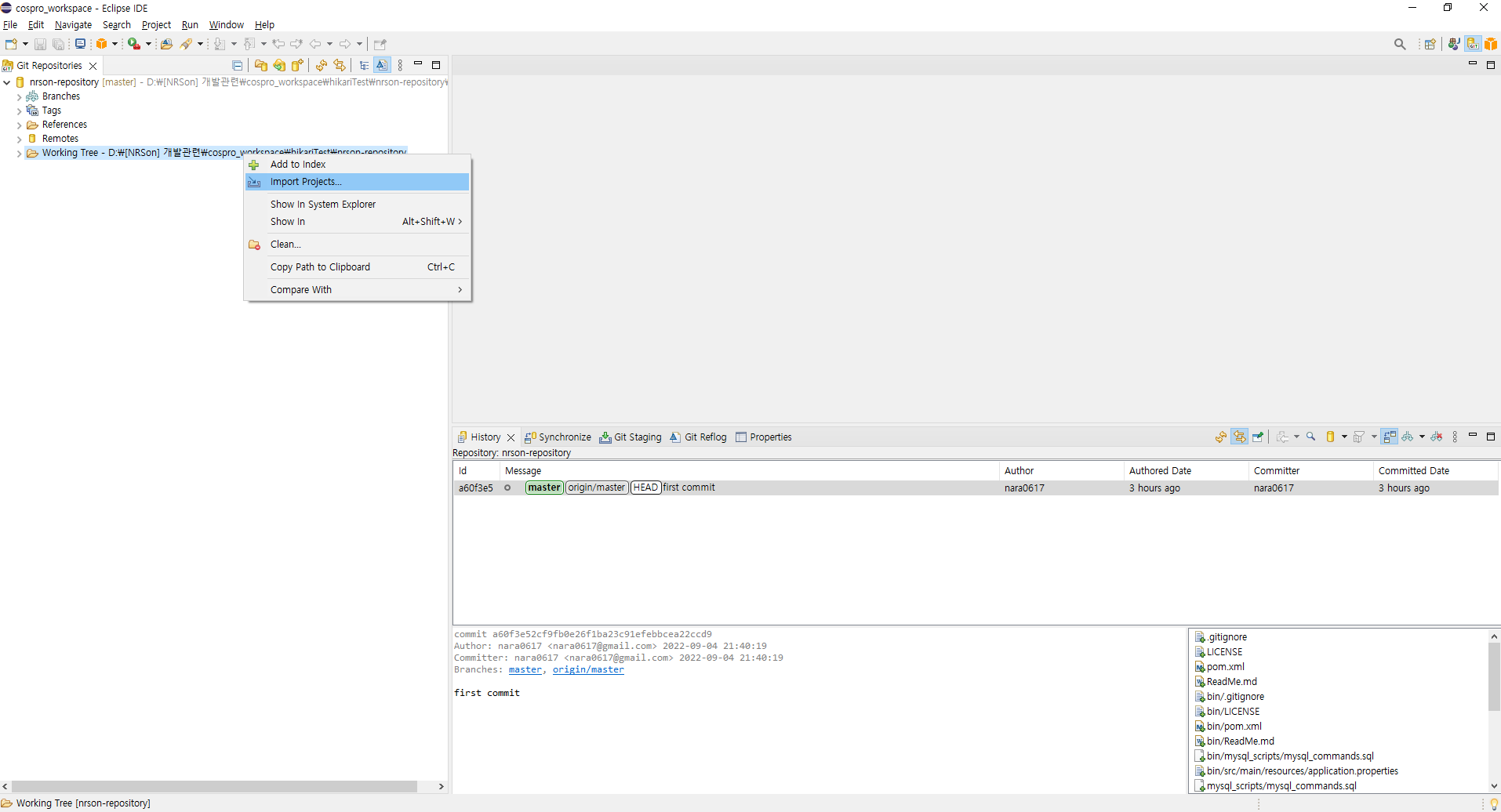Follow the master branch link in commit details
This screenshot has height=812, width=1501.
pyautogui.click(x=525, y=670)
